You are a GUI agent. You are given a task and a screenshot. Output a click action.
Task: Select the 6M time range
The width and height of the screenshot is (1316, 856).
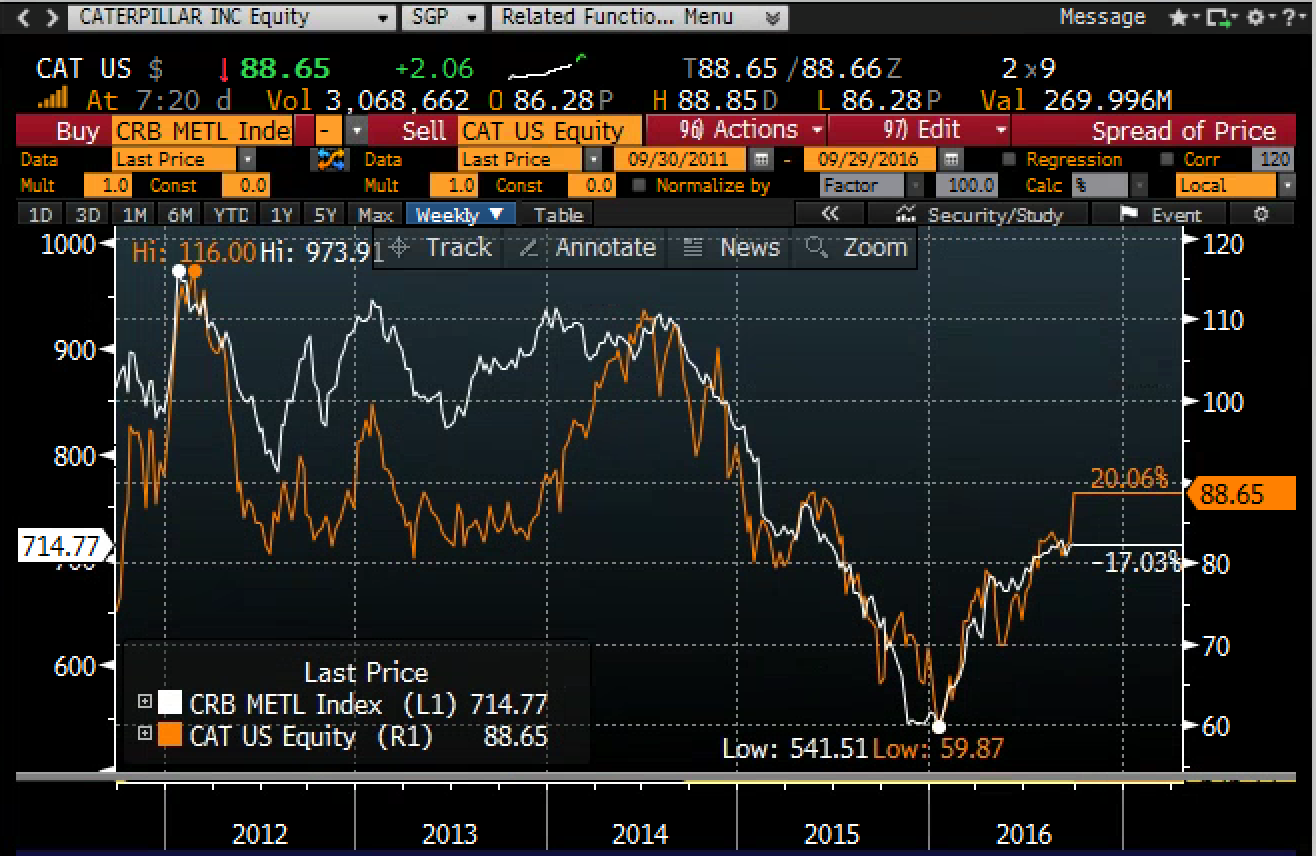(x=181, y=214)
